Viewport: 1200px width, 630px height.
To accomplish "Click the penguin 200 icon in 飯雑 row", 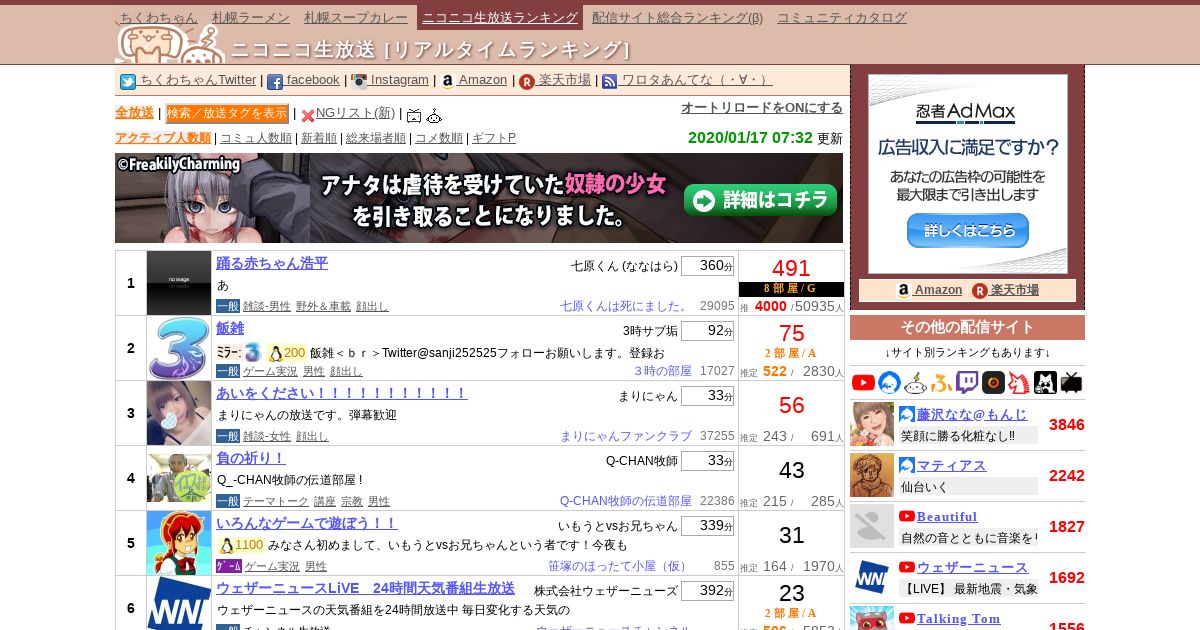I will pyautogui.click(x=276, y=353).
